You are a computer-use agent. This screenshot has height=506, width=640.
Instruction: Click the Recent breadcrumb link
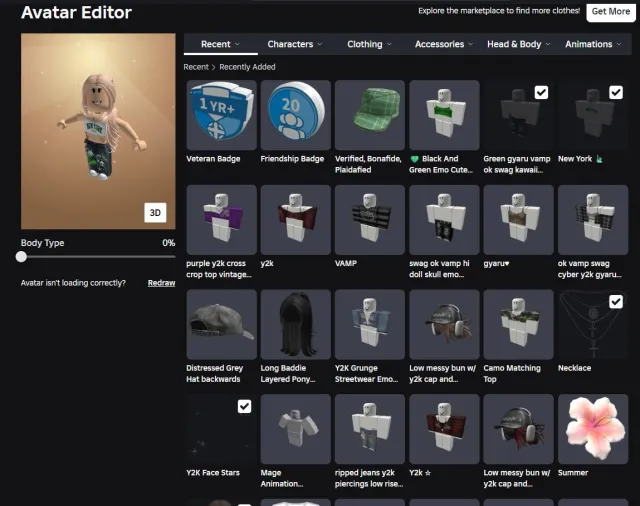[x=196, y=67]
